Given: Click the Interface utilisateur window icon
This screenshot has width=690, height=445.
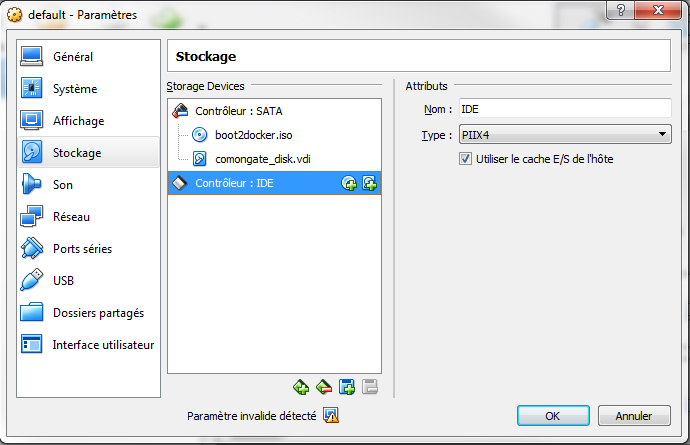Looking at the screenshot, I should click(x=32, y=344).
